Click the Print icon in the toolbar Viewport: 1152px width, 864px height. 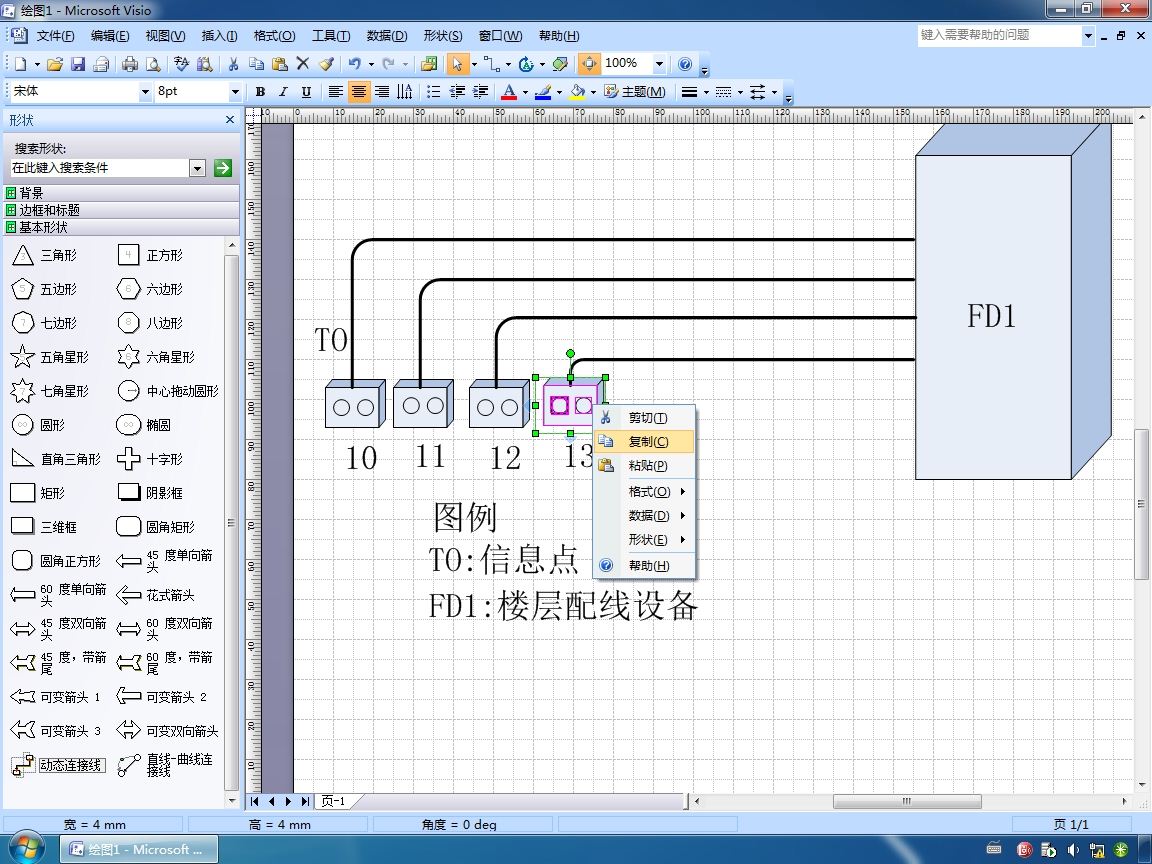coord(129,65)
